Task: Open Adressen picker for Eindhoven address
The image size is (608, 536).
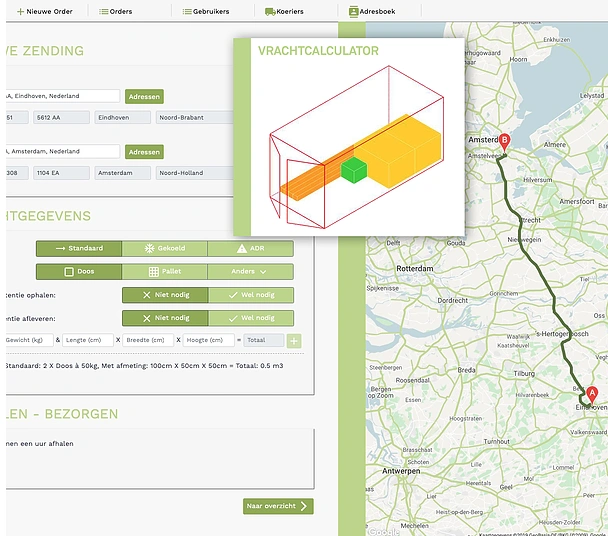Action: [144, 97]
